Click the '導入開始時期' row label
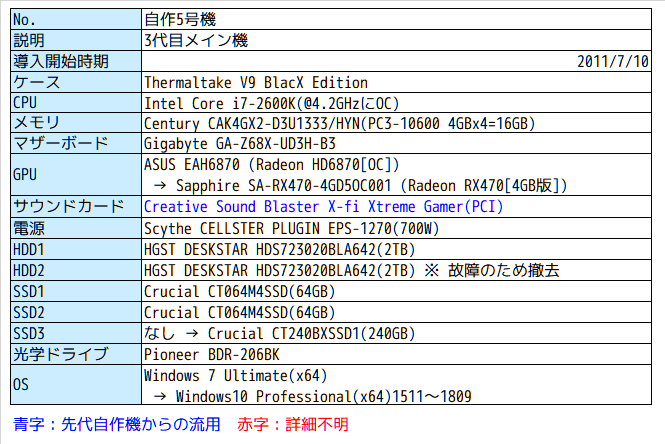The image size is (665, 444). coord(76,61)
